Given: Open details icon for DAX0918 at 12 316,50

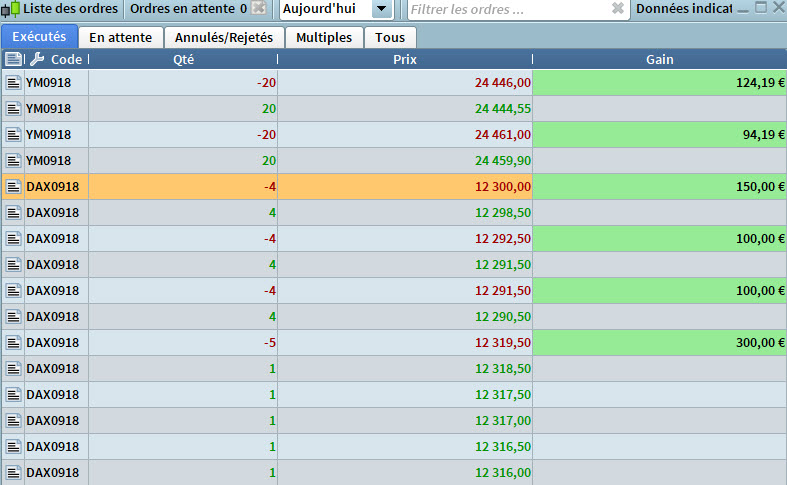Looking at the screenshot, I should pos(13,447).
